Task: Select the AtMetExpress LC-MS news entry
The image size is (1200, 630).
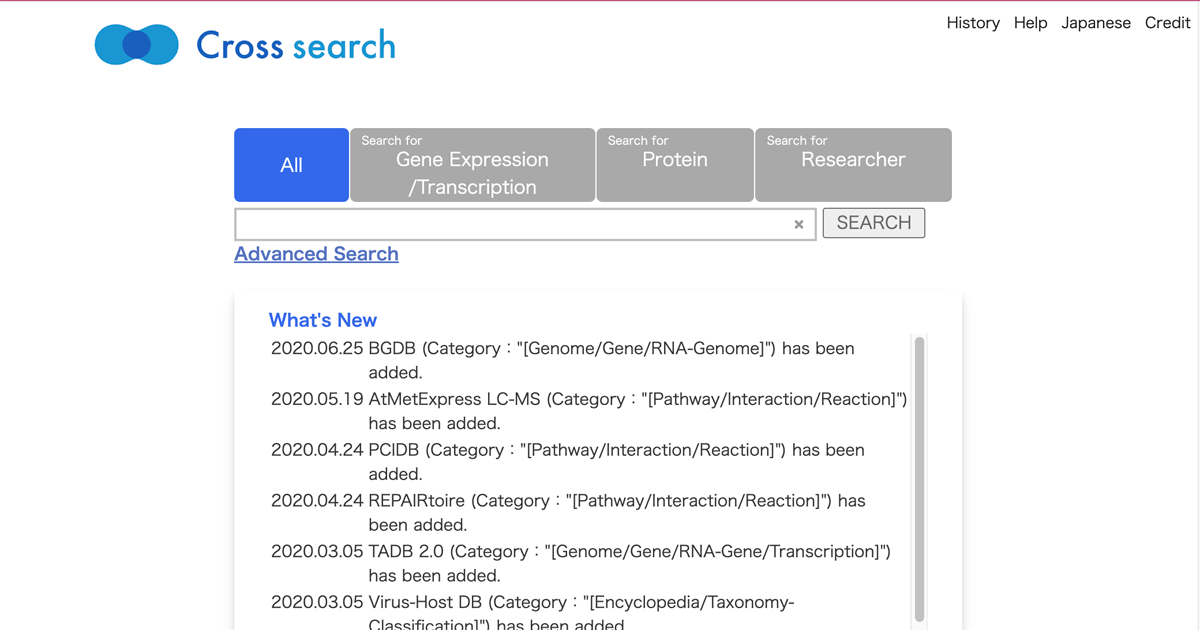Action: point(588,410)
